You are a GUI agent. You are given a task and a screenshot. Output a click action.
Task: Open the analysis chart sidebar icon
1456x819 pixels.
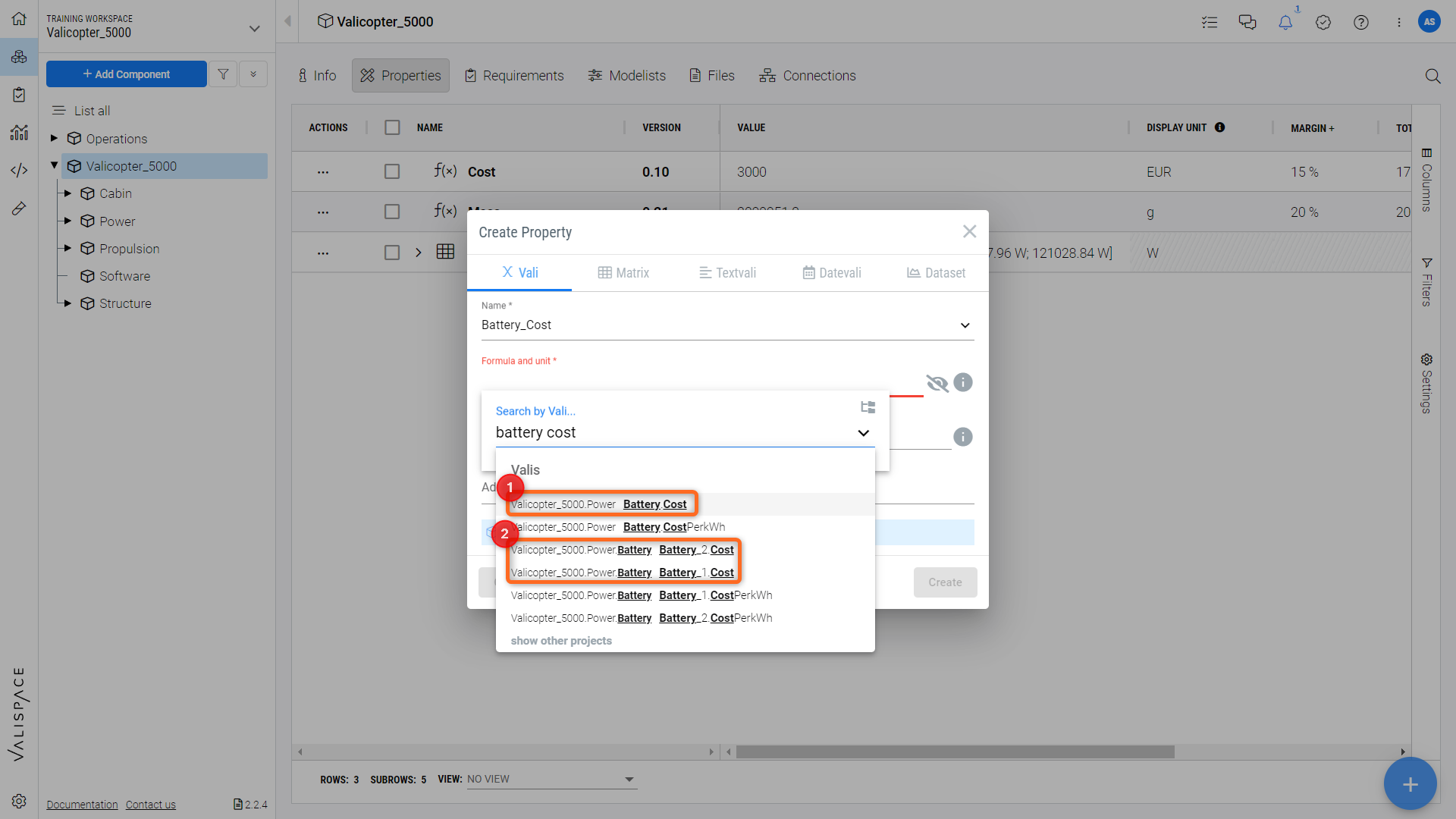pos(19,133)
